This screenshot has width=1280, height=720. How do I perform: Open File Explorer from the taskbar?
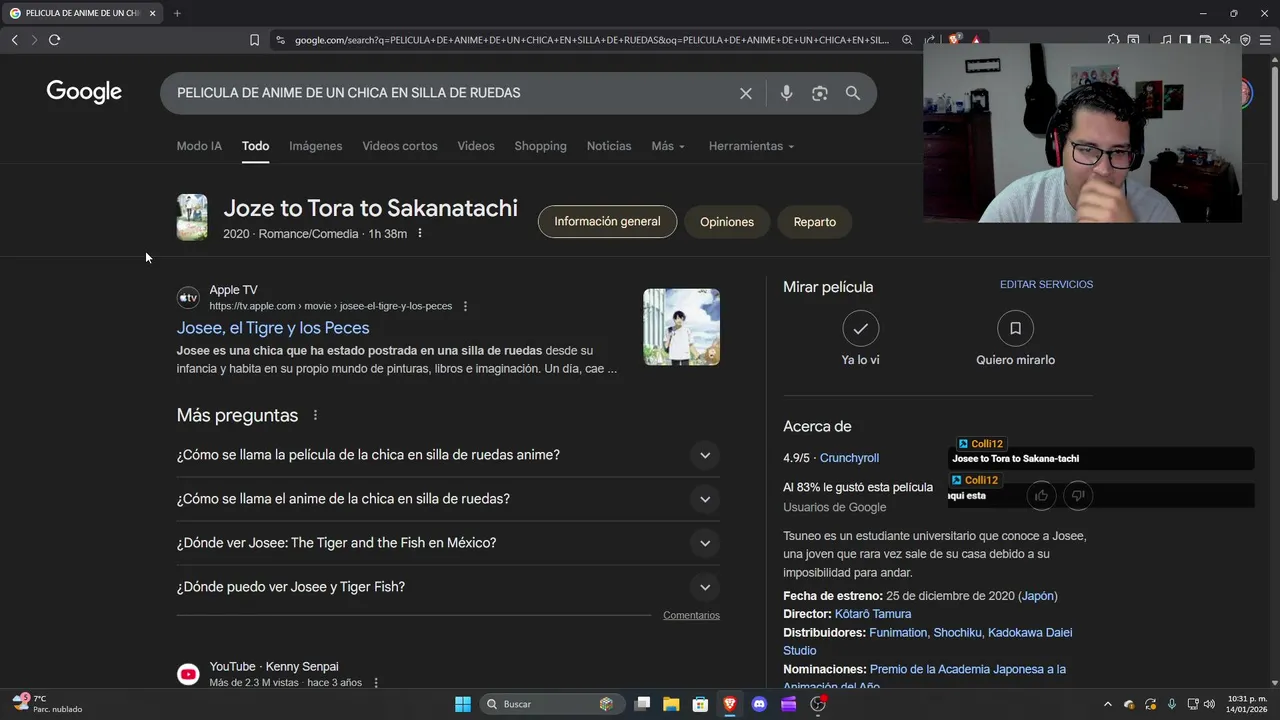coord(671,704)
